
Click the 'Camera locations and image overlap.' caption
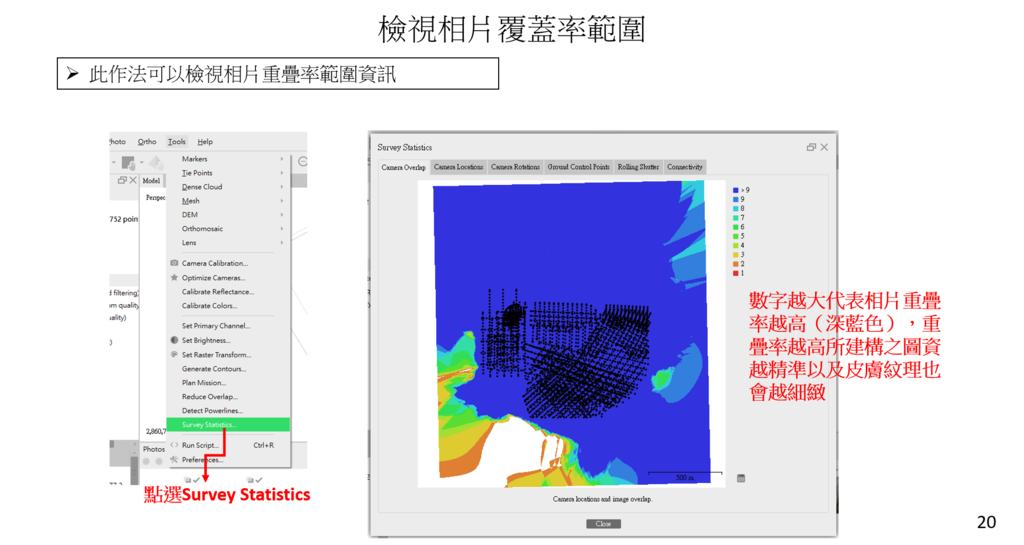click(x=602, y=499)
